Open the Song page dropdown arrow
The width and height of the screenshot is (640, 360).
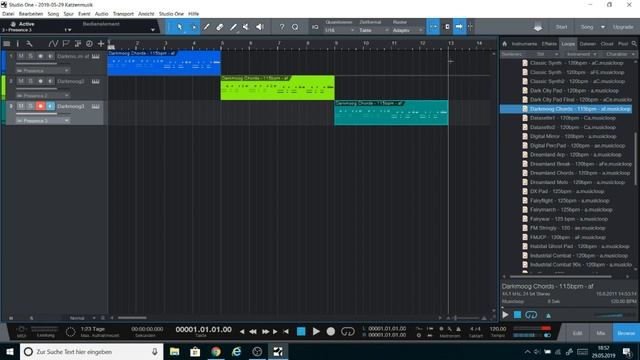603,27
